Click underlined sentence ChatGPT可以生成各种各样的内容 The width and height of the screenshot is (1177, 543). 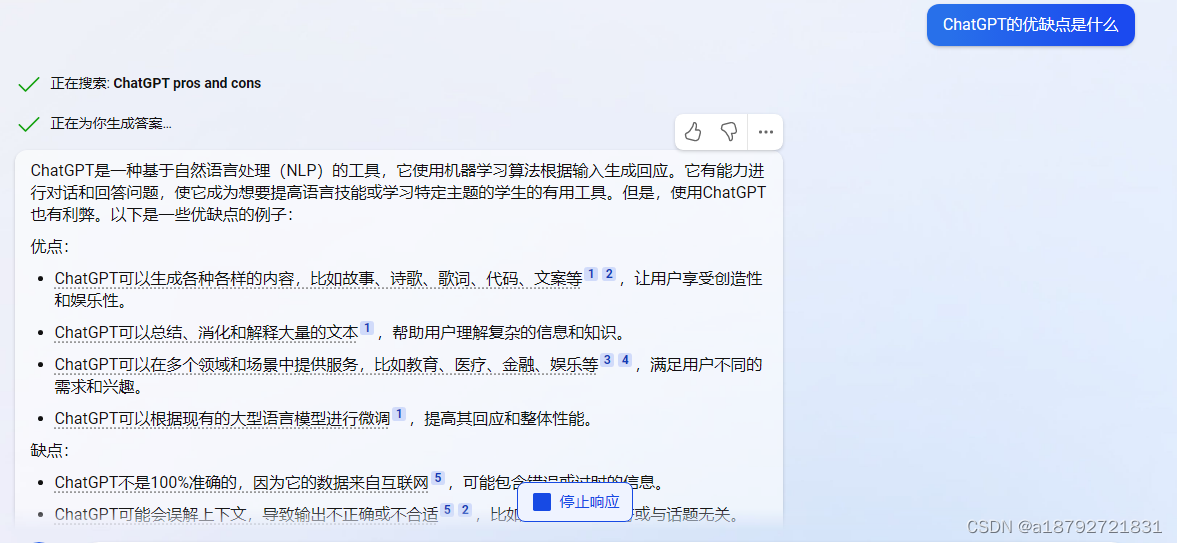point(319,279)
